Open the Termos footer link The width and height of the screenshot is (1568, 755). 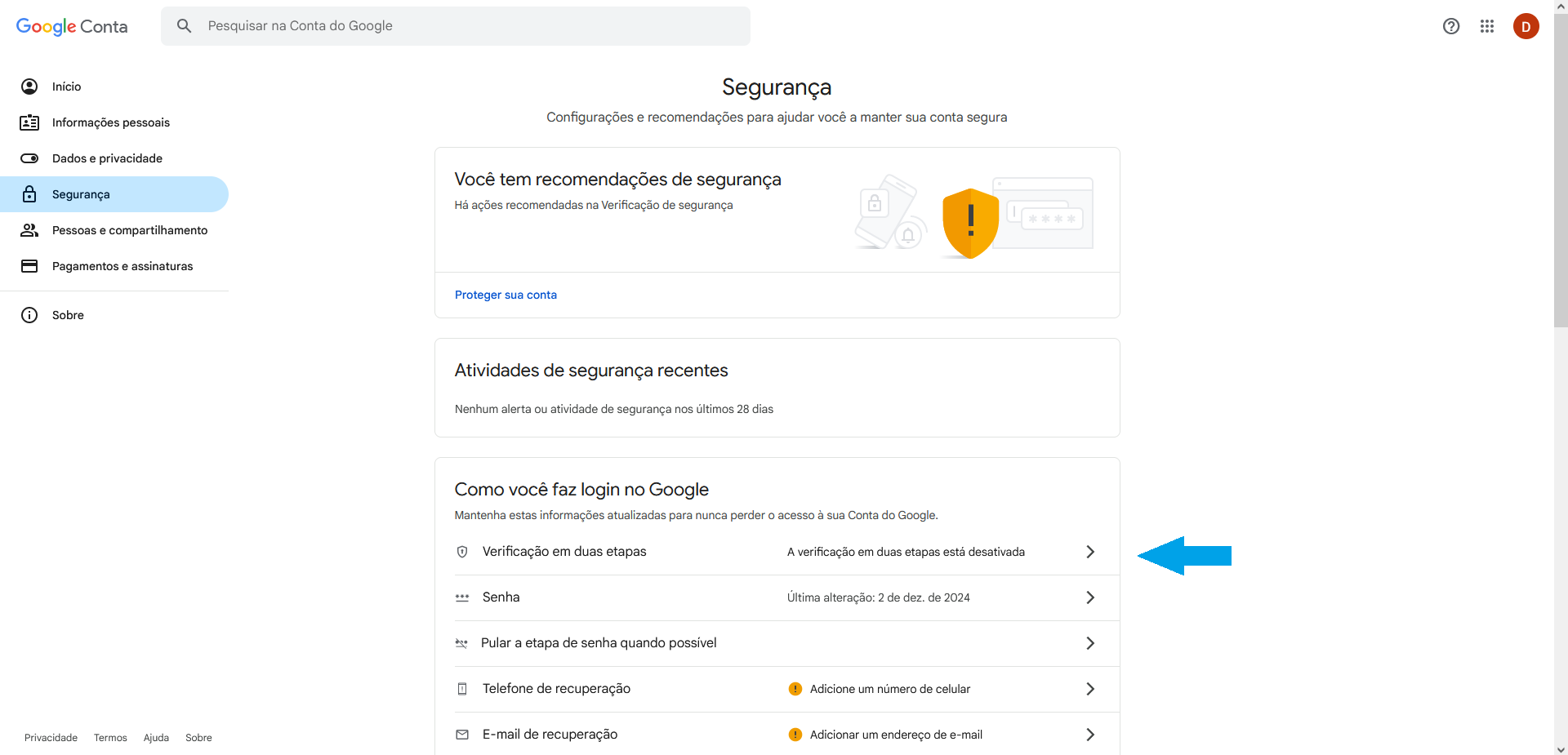(110, 737)
